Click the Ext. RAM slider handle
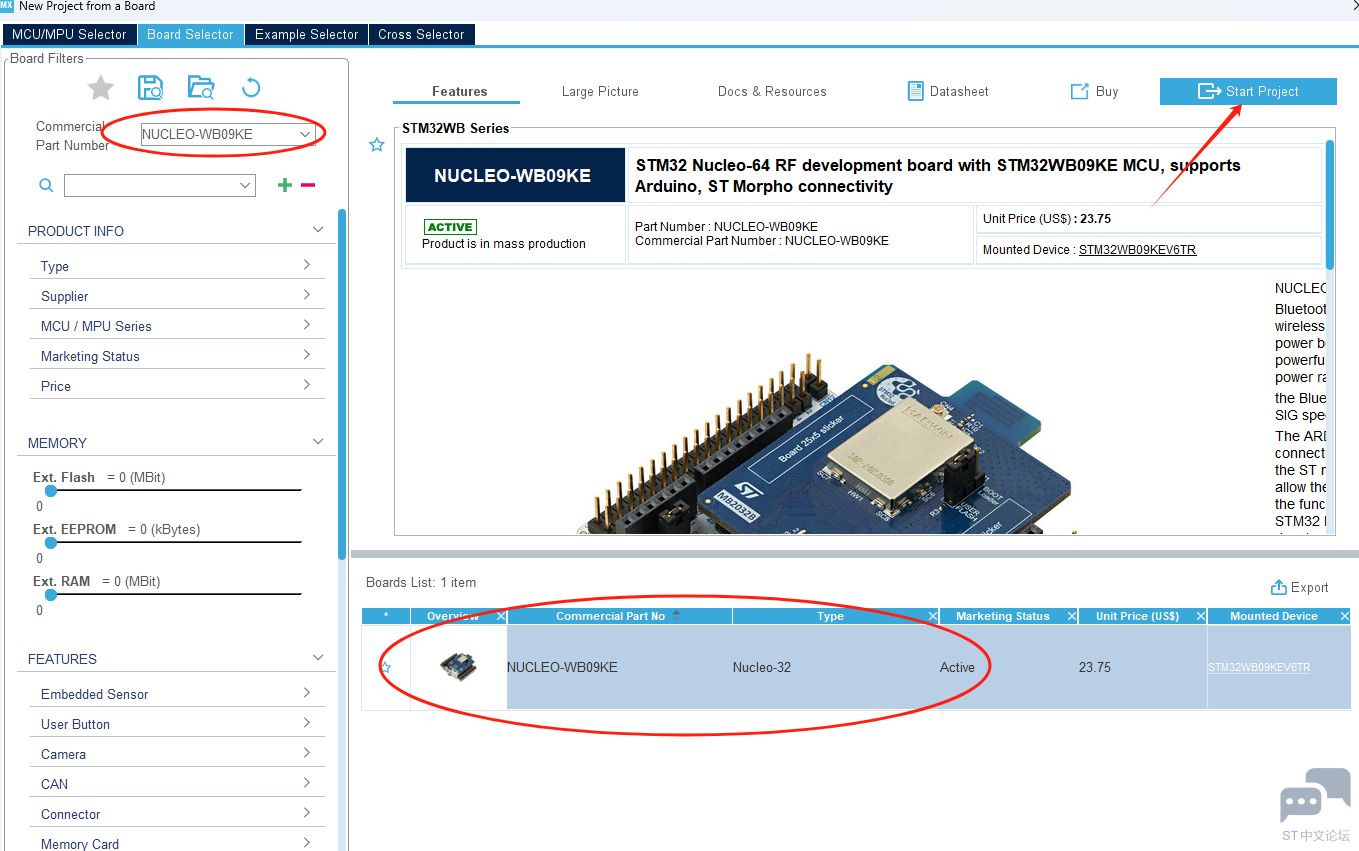Viewport: 1359px width, 851px height. coord(51,594)
